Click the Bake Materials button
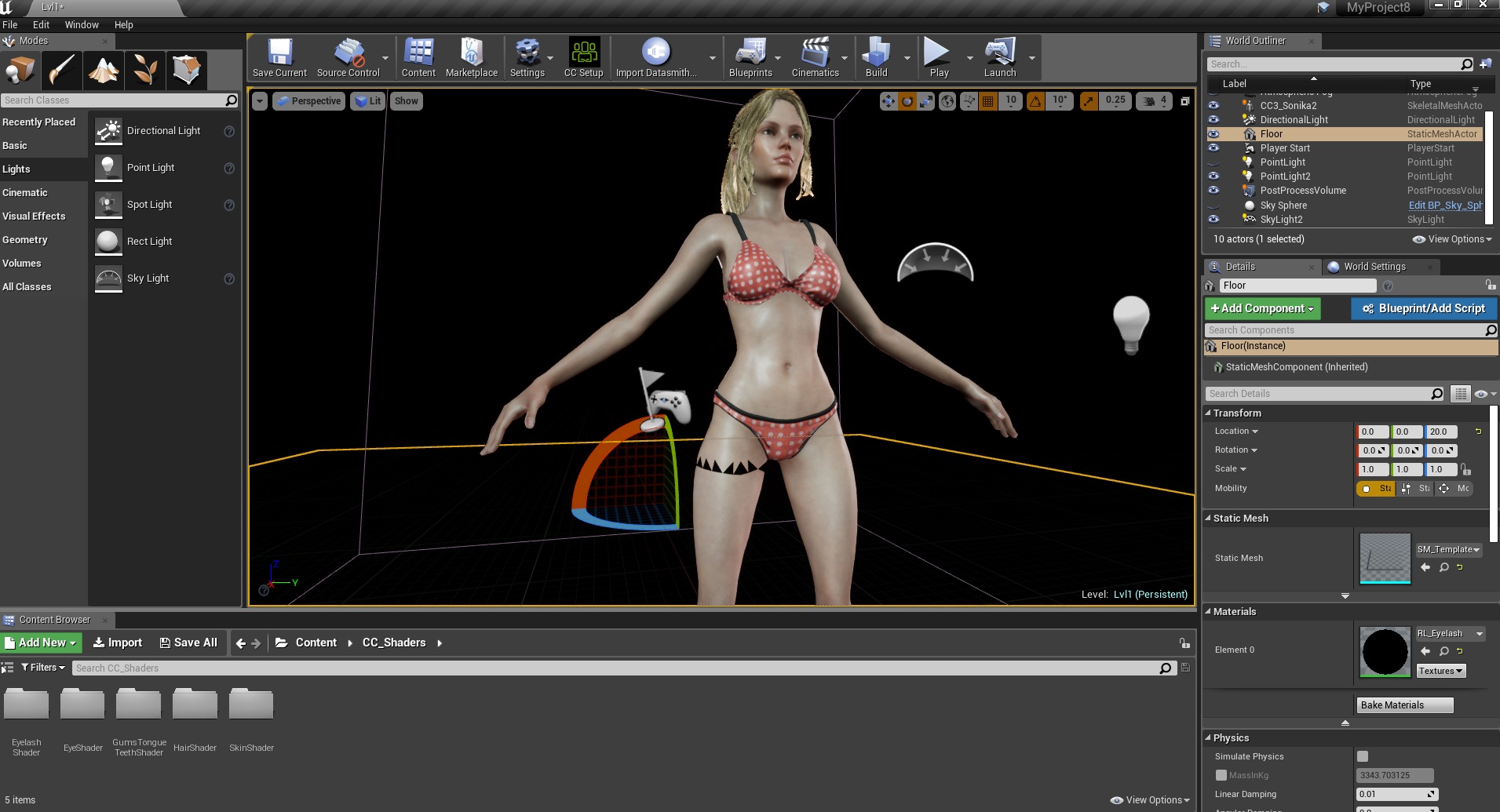The image size is (1500, 812). [1404, 705]
